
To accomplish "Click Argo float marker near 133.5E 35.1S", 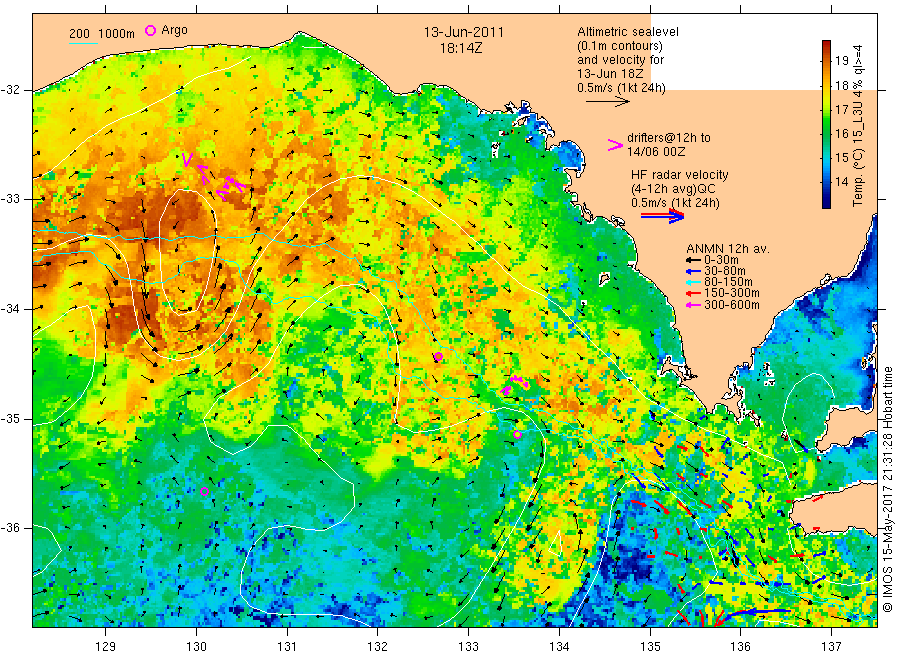I will (517, 434).
